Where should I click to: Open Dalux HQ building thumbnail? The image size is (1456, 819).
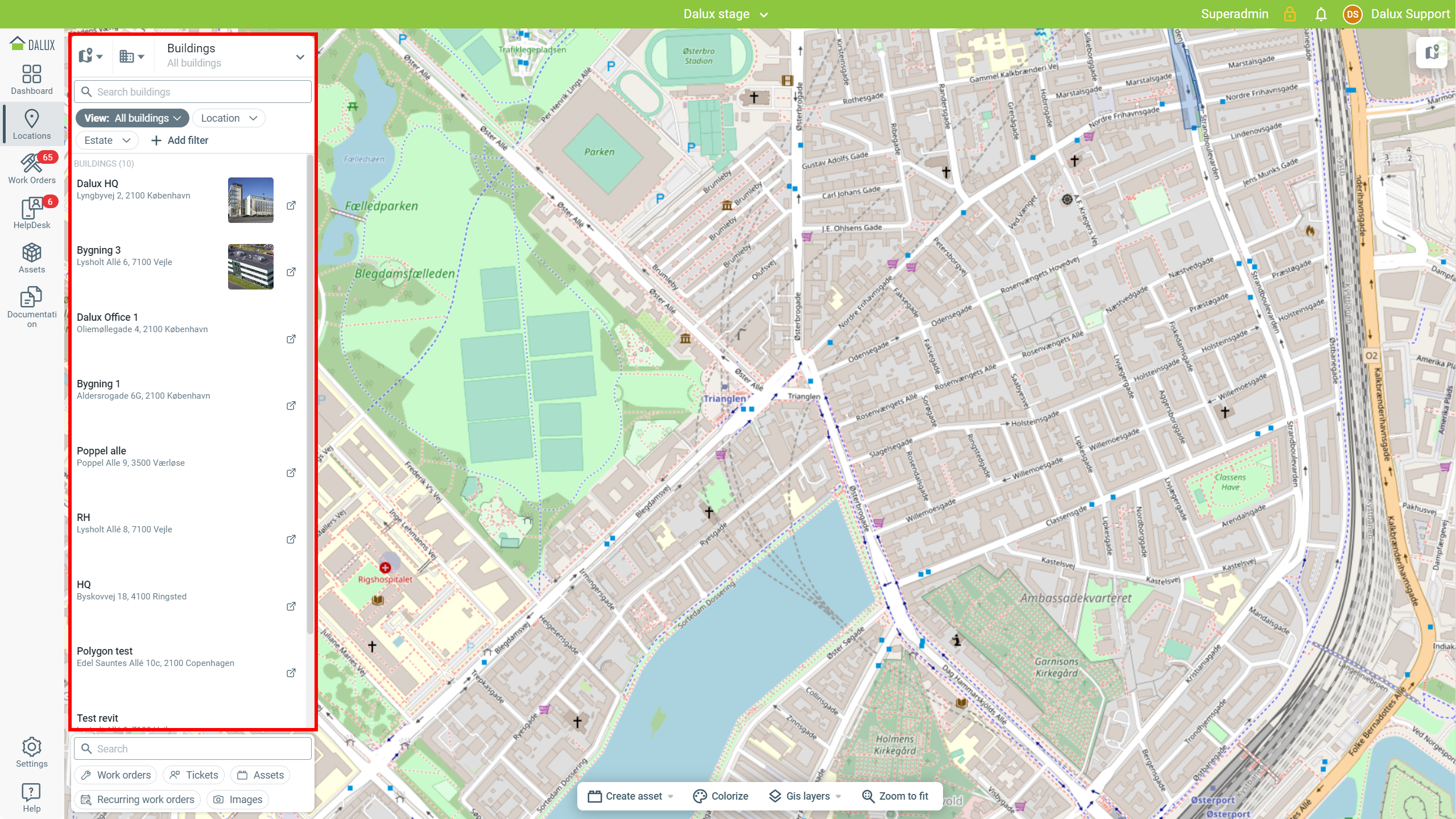click(x=251, y=200)
